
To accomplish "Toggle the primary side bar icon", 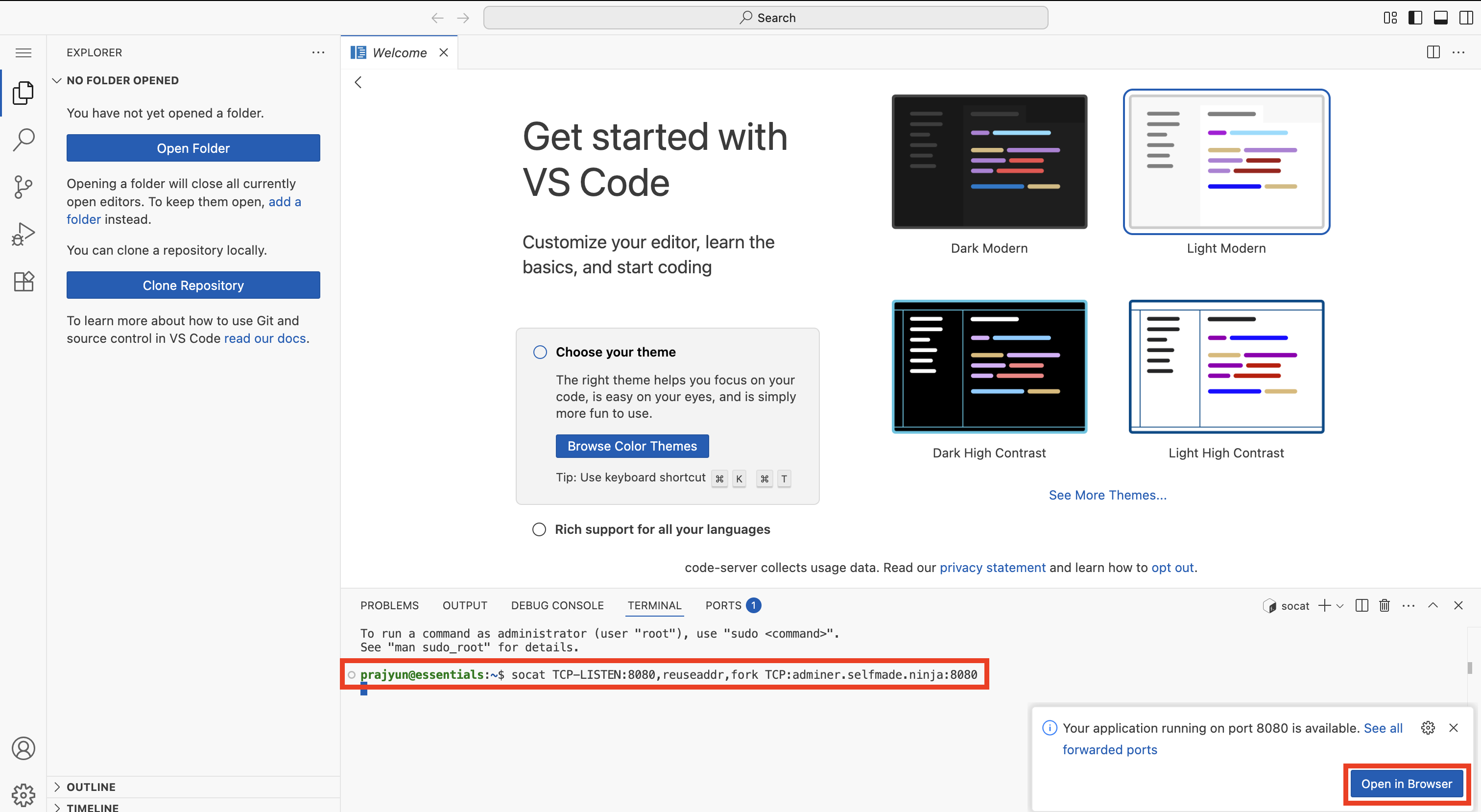I will 1415,18.
